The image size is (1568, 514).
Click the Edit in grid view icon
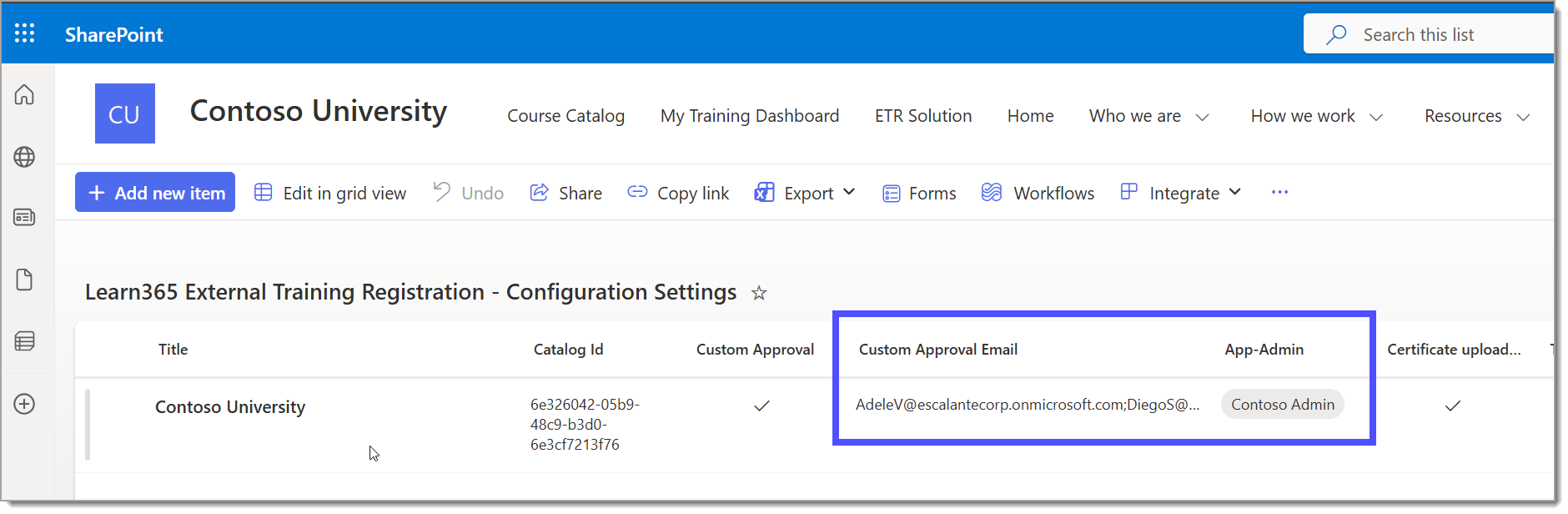[x=263, y=192]
